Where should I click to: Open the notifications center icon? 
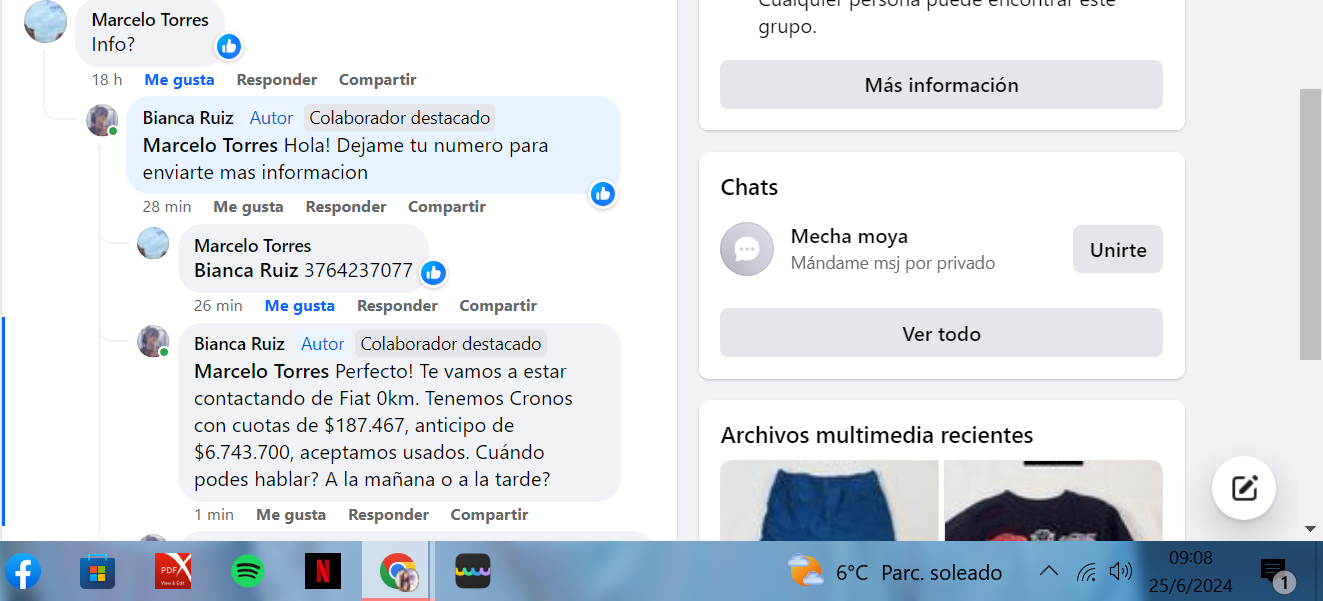pyautogui.click(x=1274, y=573)
